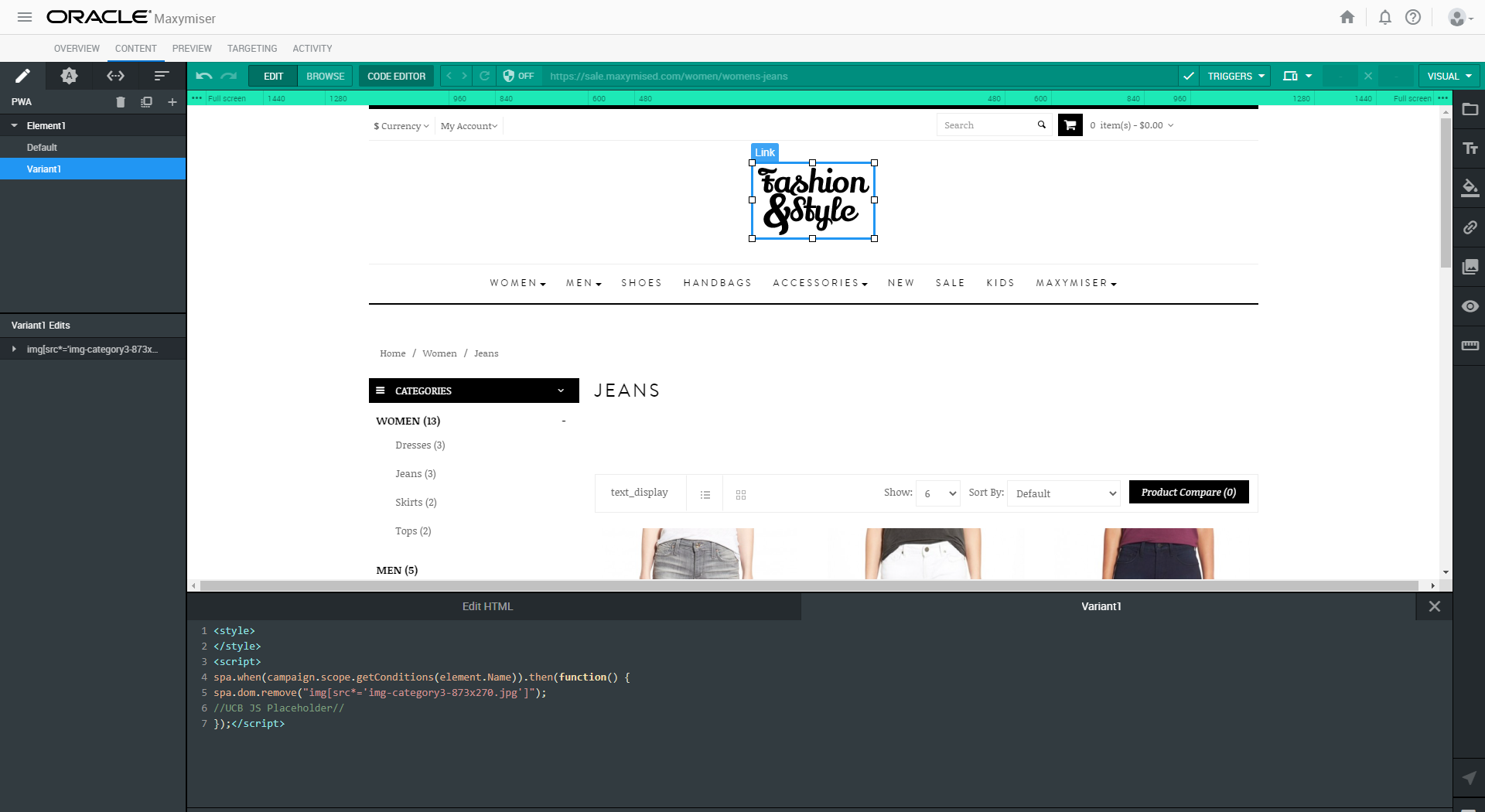The image size is (1485, 812).
Task: Collapse the Element1 tree node
Action: 14,125
